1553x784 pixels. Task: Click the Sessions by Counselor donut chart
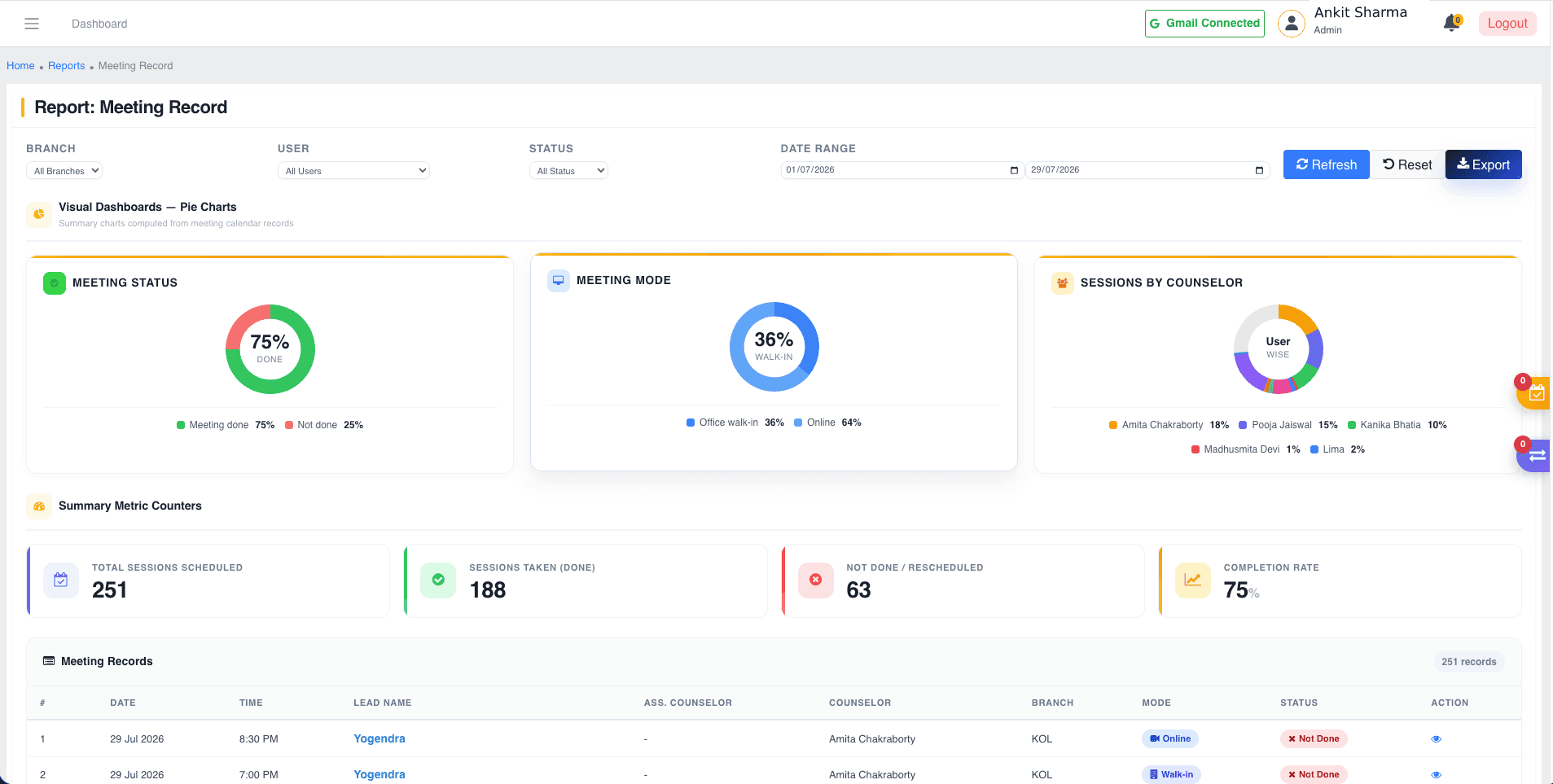(1279, 349)
